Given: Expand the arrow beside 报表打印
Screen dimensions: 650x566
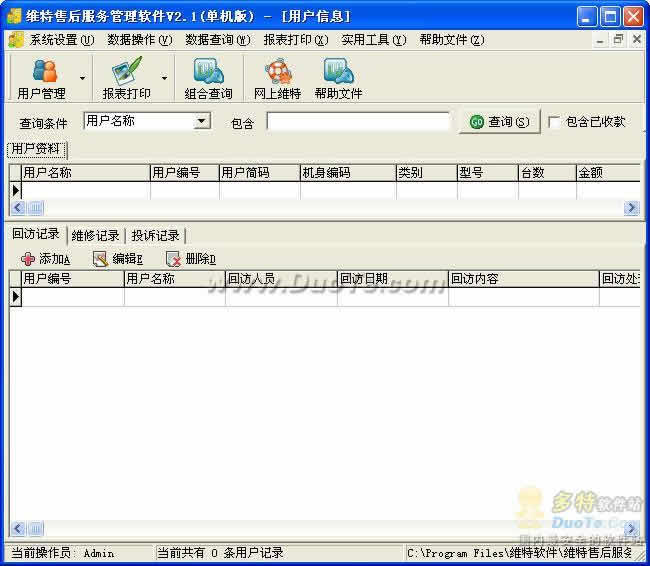Looking at the screenshot, I should [x=164, y=78].
